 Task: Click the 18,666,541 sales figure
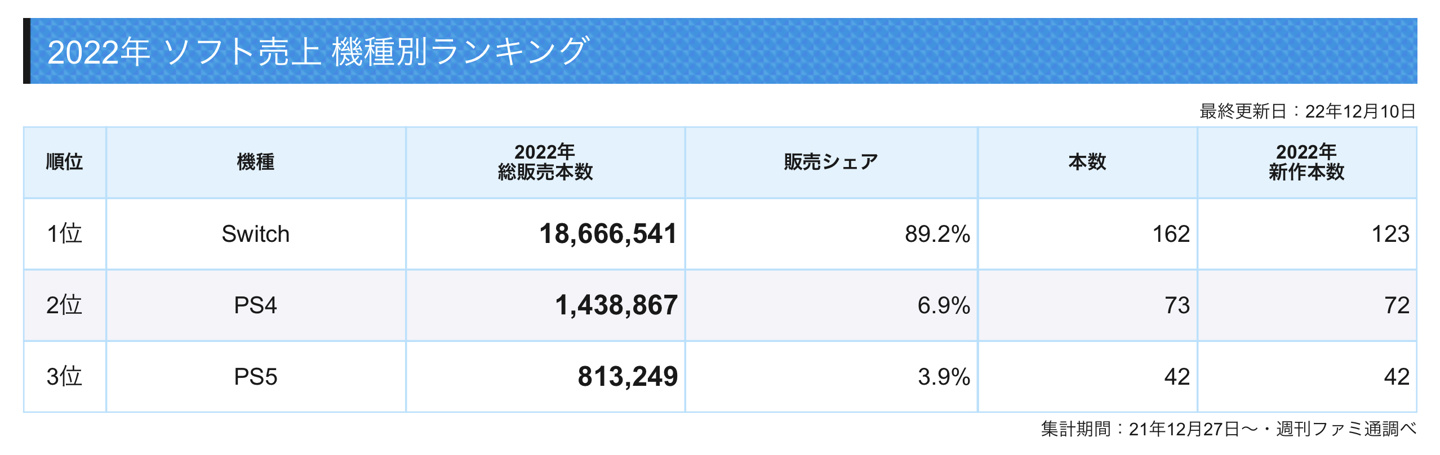tap(608, 234)
